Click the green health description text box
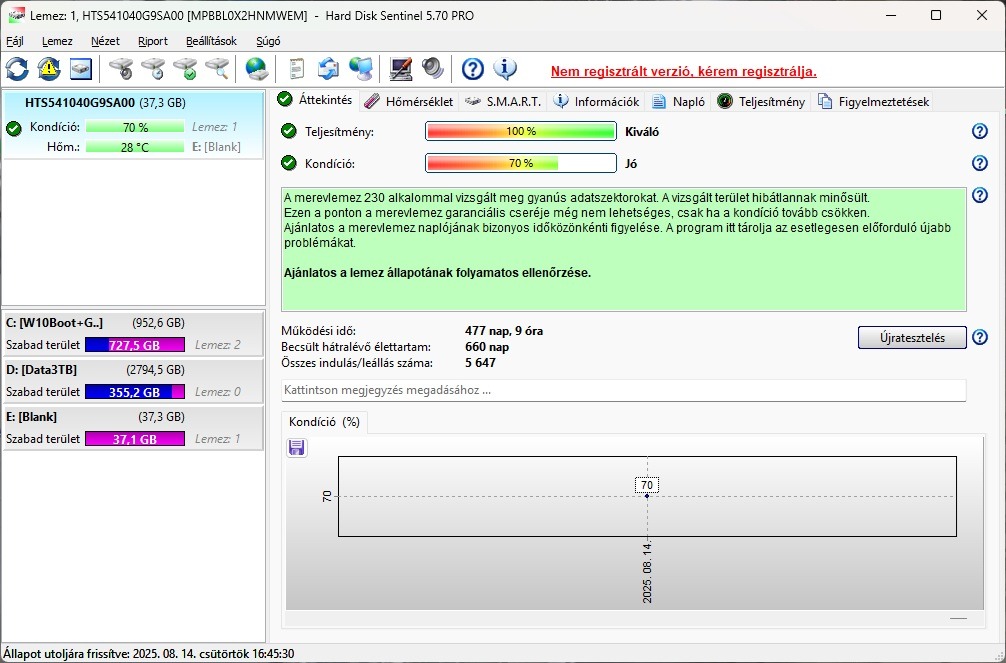Viewport: 1006px width, 663px height. tap(624, 250)
